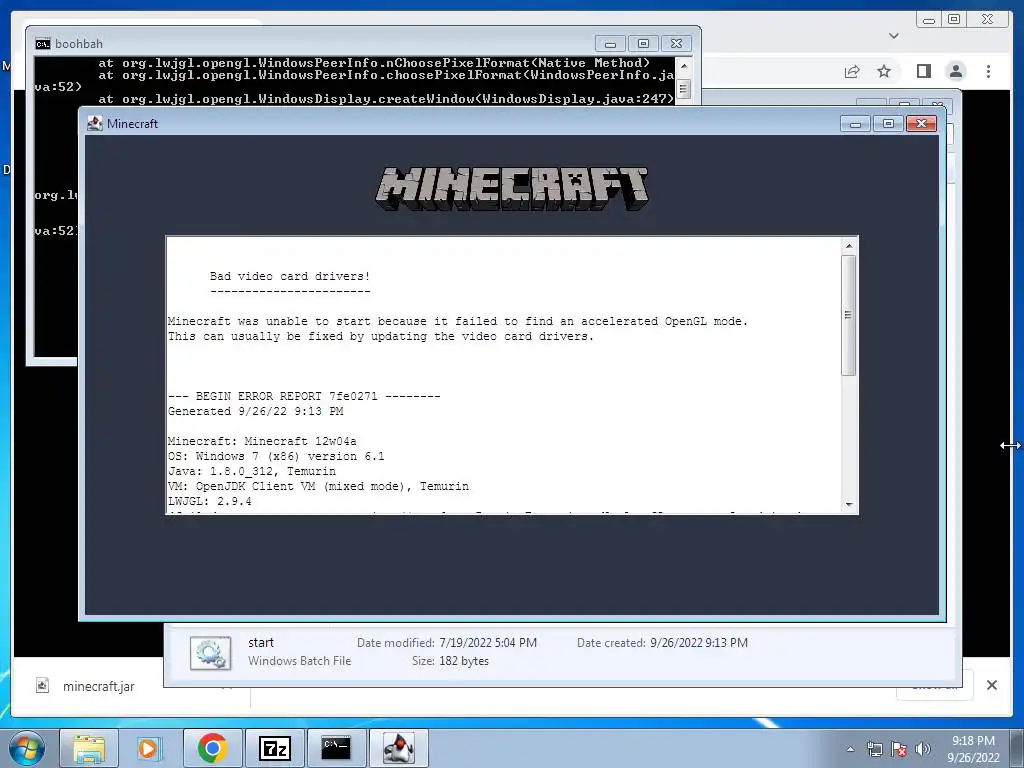This screenshot has height=768, width=1024.
Task: Click the error report scrollbar thumb
Action: (x=849, y=315)
